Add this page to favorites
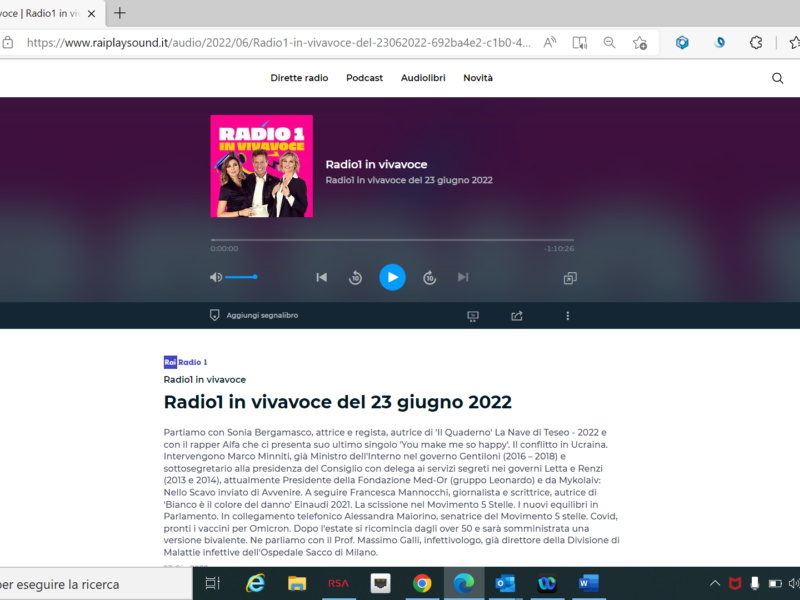Viewport: 800px width, 600px height. (640, 43)
